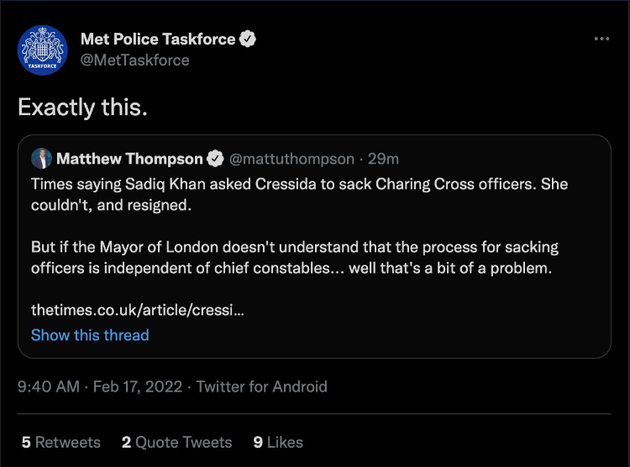Click the Met Police Taskforce display name
630x467 pixels.
pyautogui.click(x=158, y=39)
